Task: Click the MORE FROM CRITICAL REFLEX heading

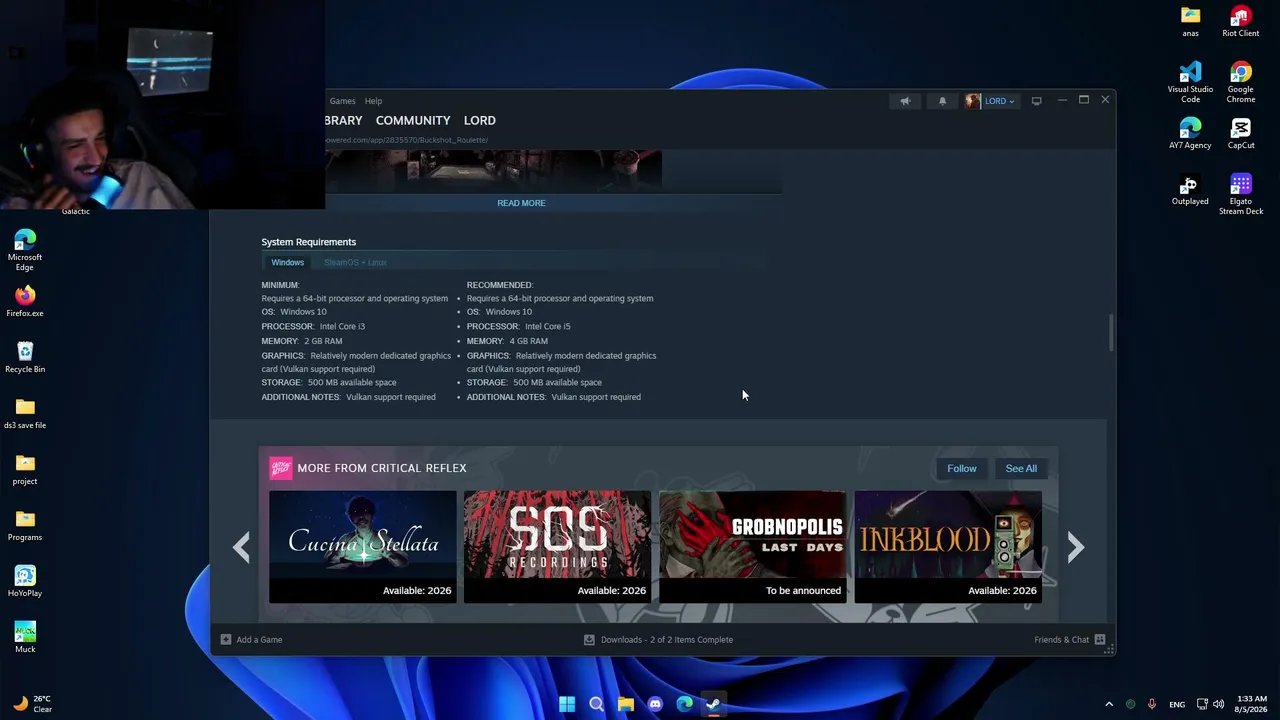Action: pyautogui.click(x=382, y=468)
